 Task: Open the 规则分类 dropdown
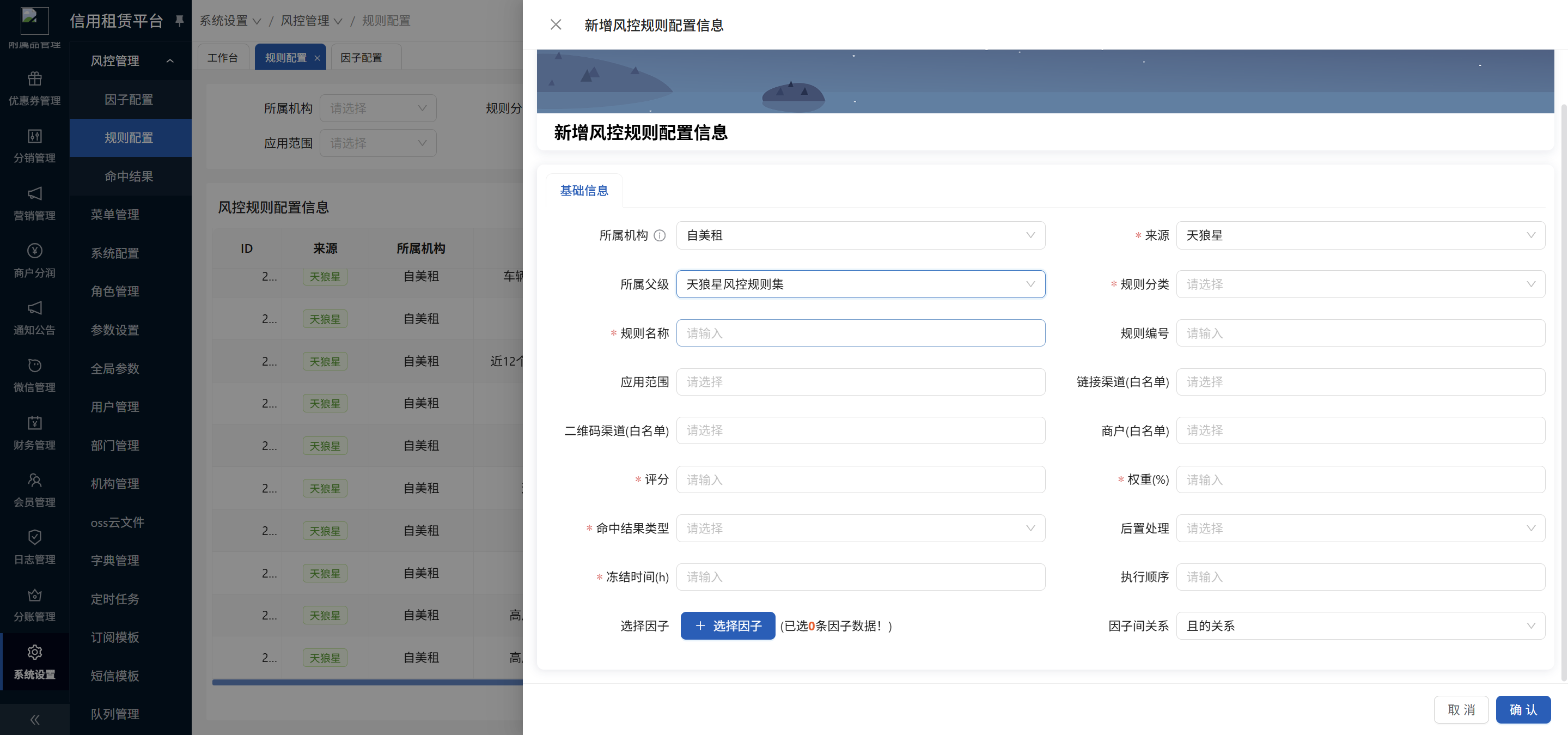pos(1360,284)
